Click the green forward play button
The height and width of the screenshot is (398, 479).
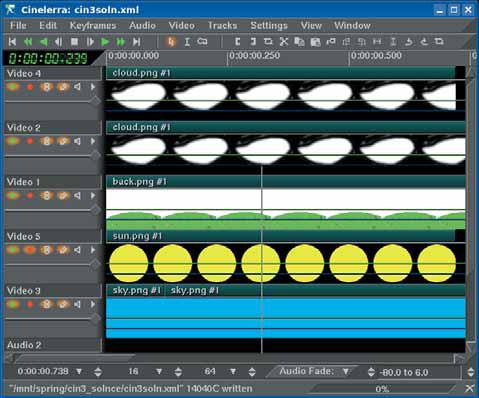(x=105, y=42)
